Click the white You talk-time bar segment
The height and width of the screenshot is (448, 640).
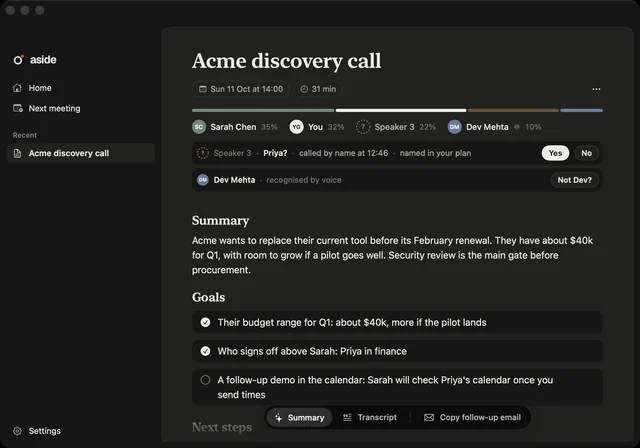pyautogui.click(x=401, y=110)
